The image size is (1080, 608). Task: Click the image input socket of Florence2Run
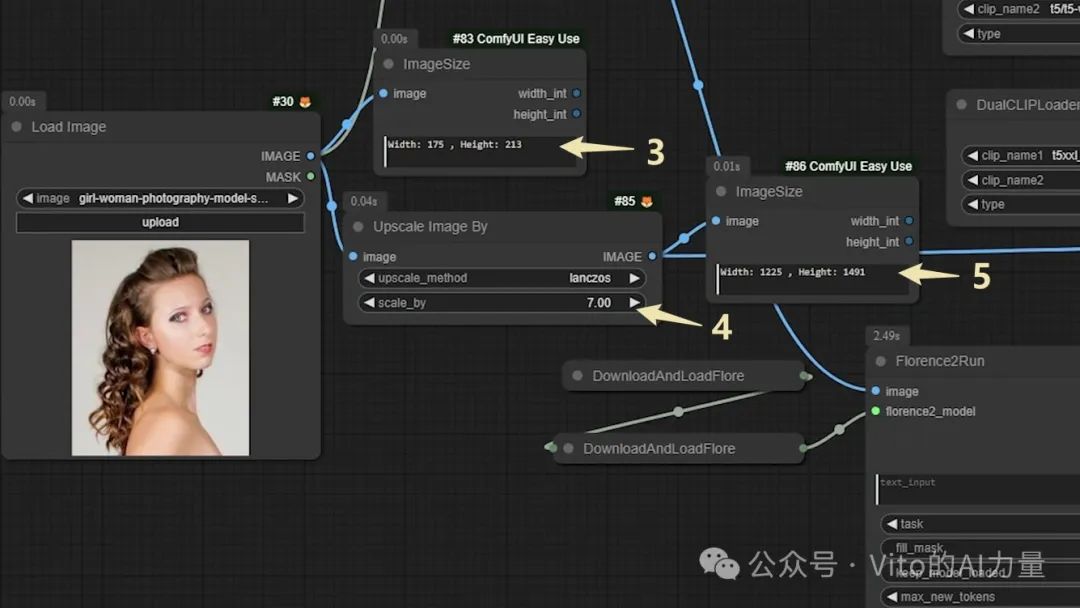pyautogui.click(x=875, y=391)
